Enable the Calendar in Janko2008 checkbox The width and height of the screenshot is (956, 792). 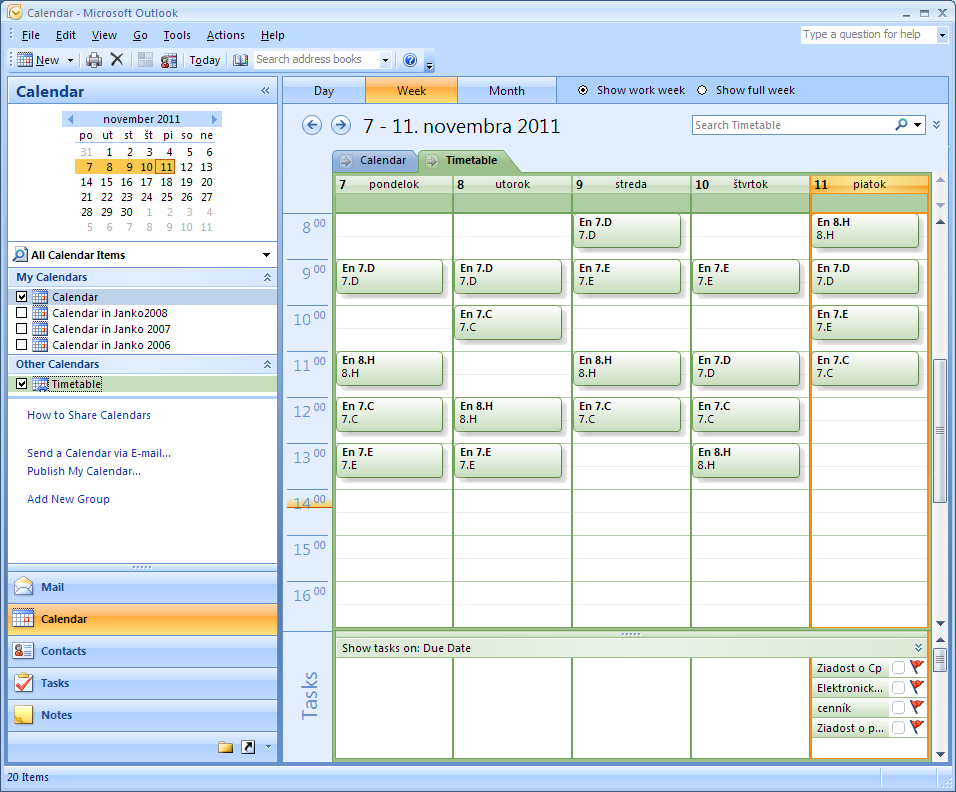click(x=22, y=313)
